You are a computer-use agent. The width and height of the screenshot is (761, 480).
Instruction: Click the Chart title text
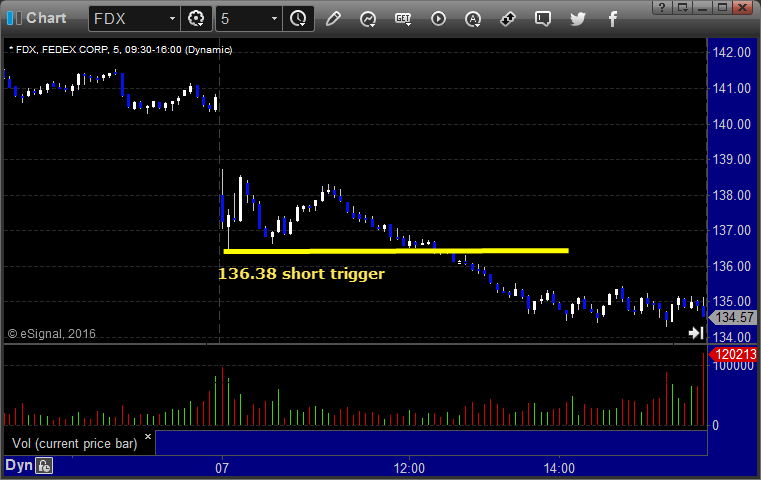[x=46, y=18]
